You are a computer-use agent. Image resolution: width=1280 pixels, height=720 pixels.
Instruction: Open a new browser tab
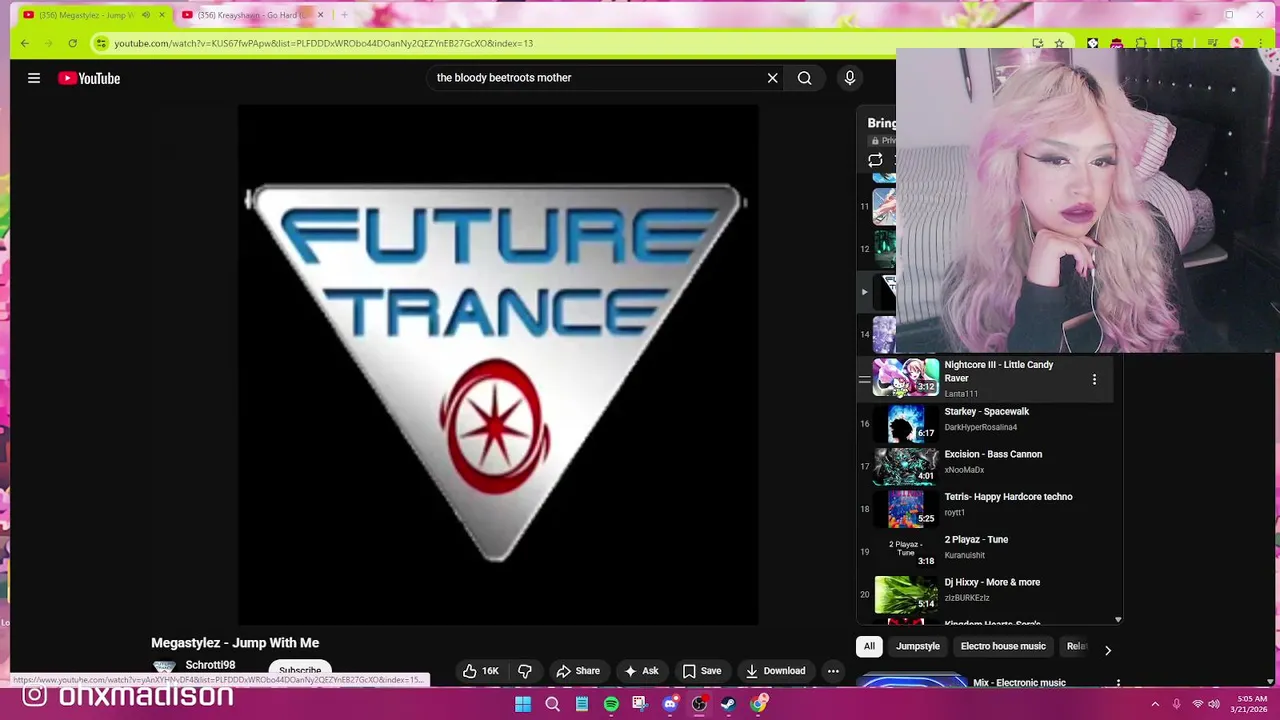pos(344,15)
